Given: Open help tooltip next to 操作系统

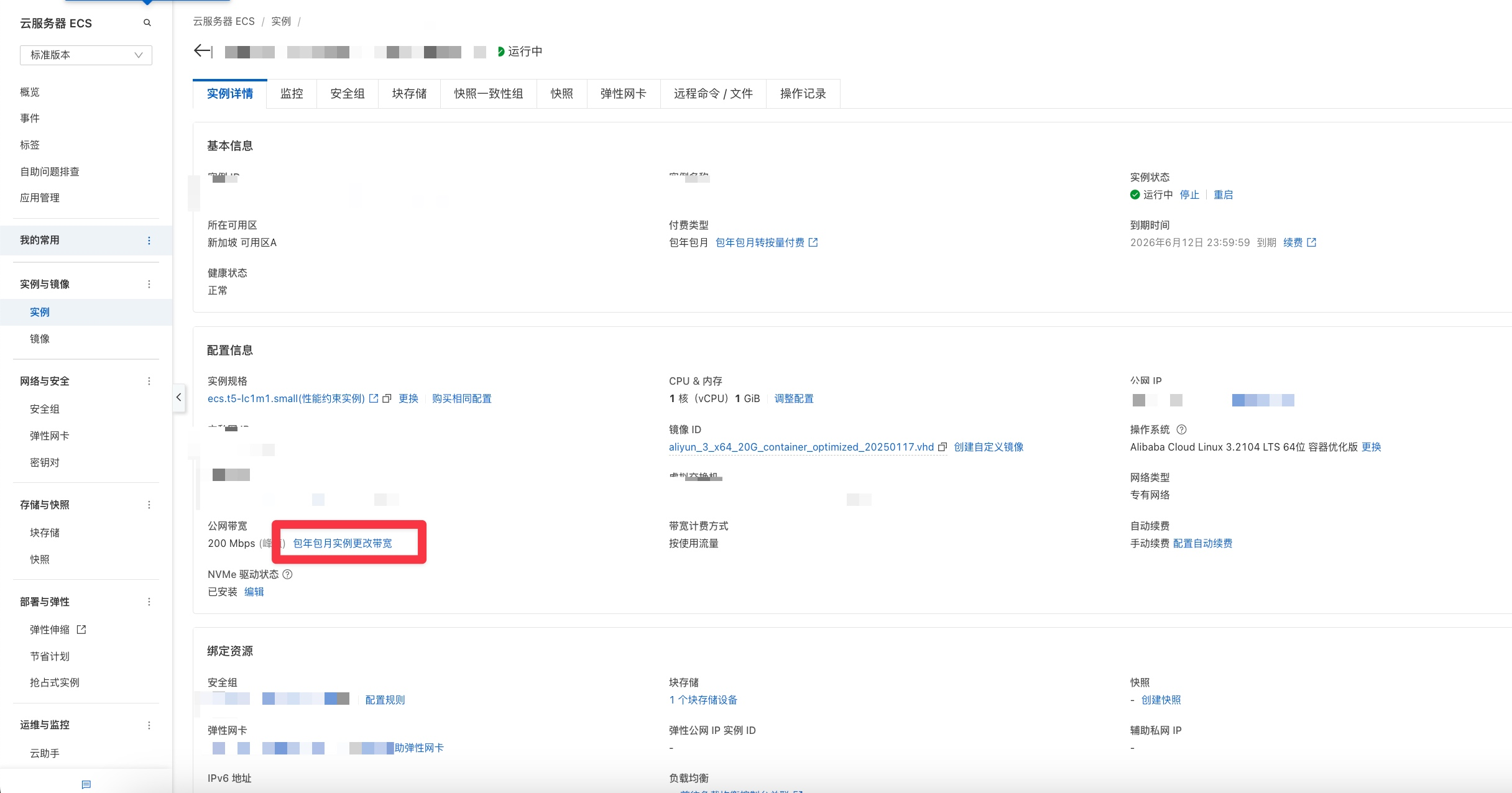Looking at the screenshot, I should click(x=1182, y=429).
